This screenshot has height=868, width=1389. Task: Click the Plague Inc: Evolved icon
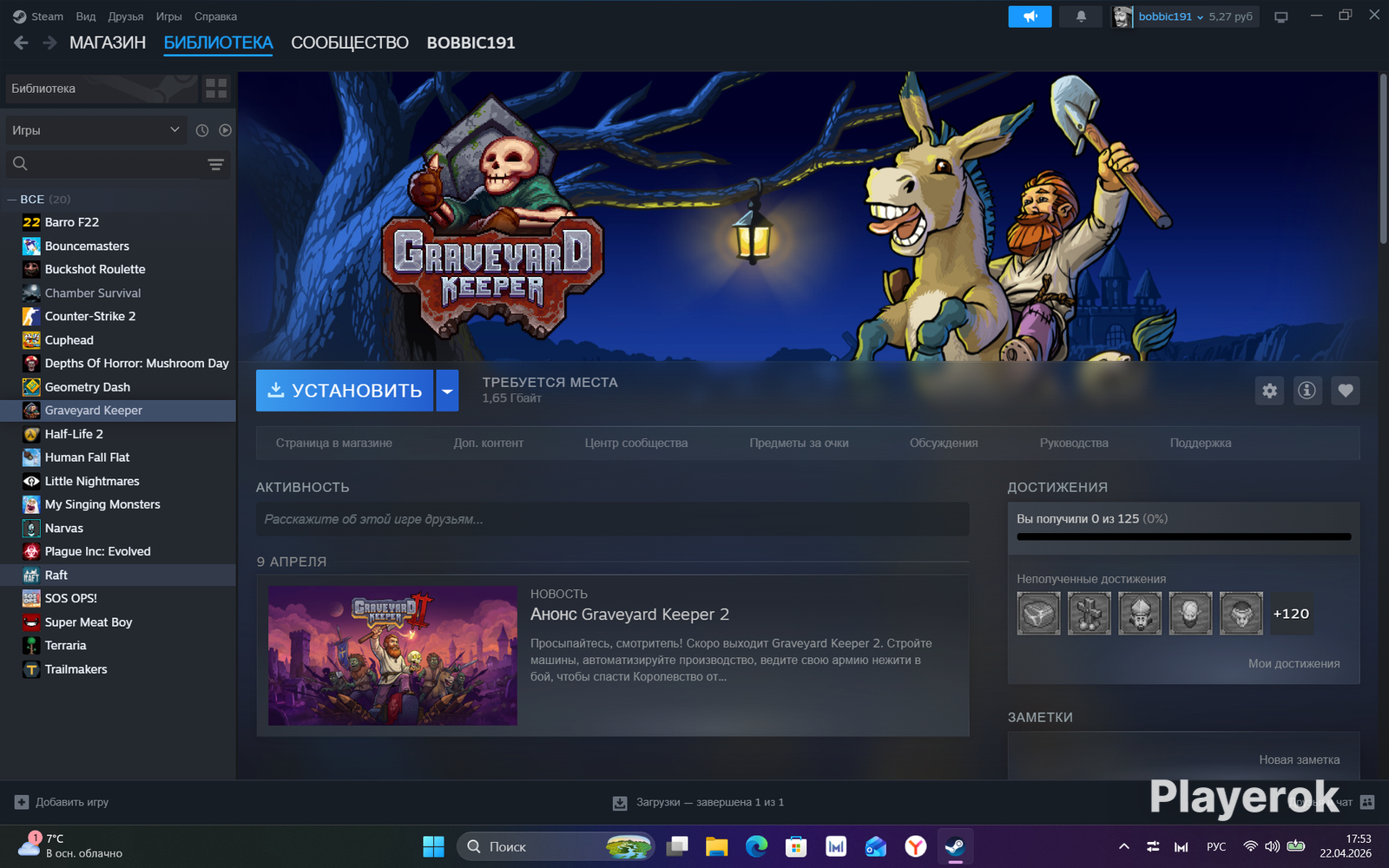(31, 551)
